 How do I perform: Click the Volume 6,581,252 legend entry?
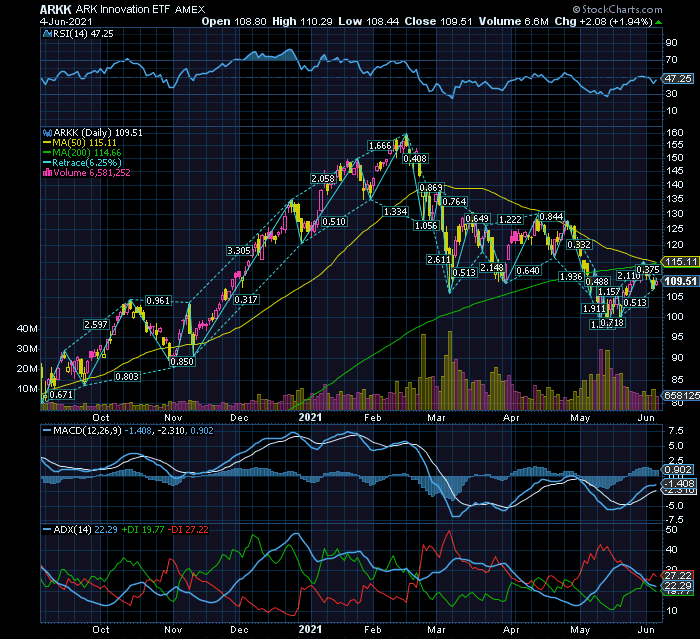[87, 173]
